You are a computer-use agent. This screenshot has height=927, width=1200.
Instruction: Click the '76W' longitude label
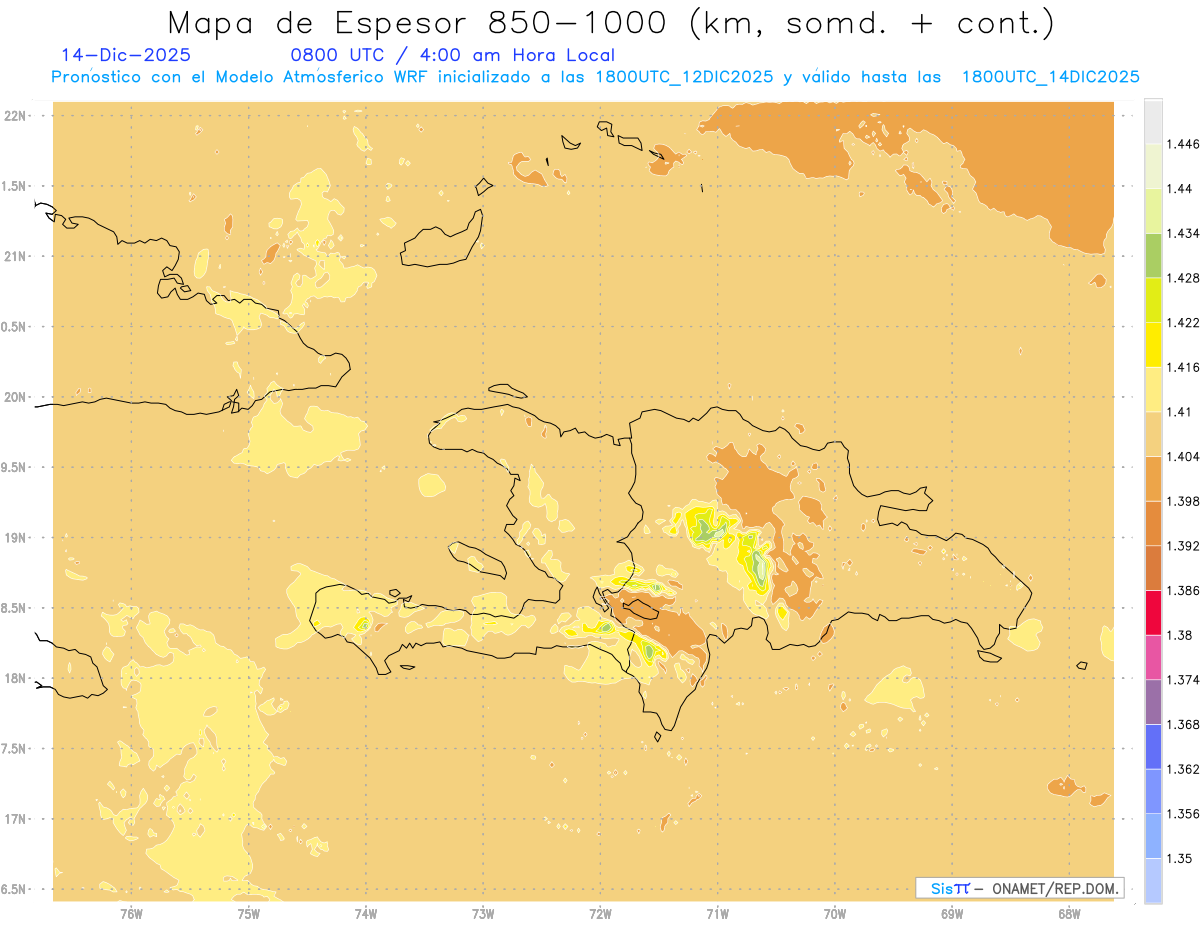(x=131, y=913)
